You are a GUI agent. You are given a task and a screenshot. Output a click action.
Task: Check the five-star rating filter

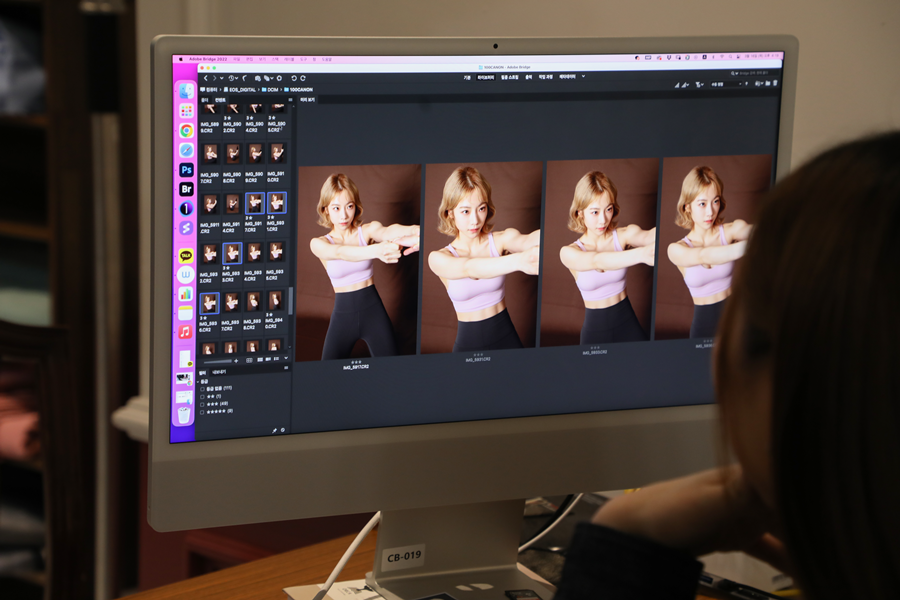point(203,412)
